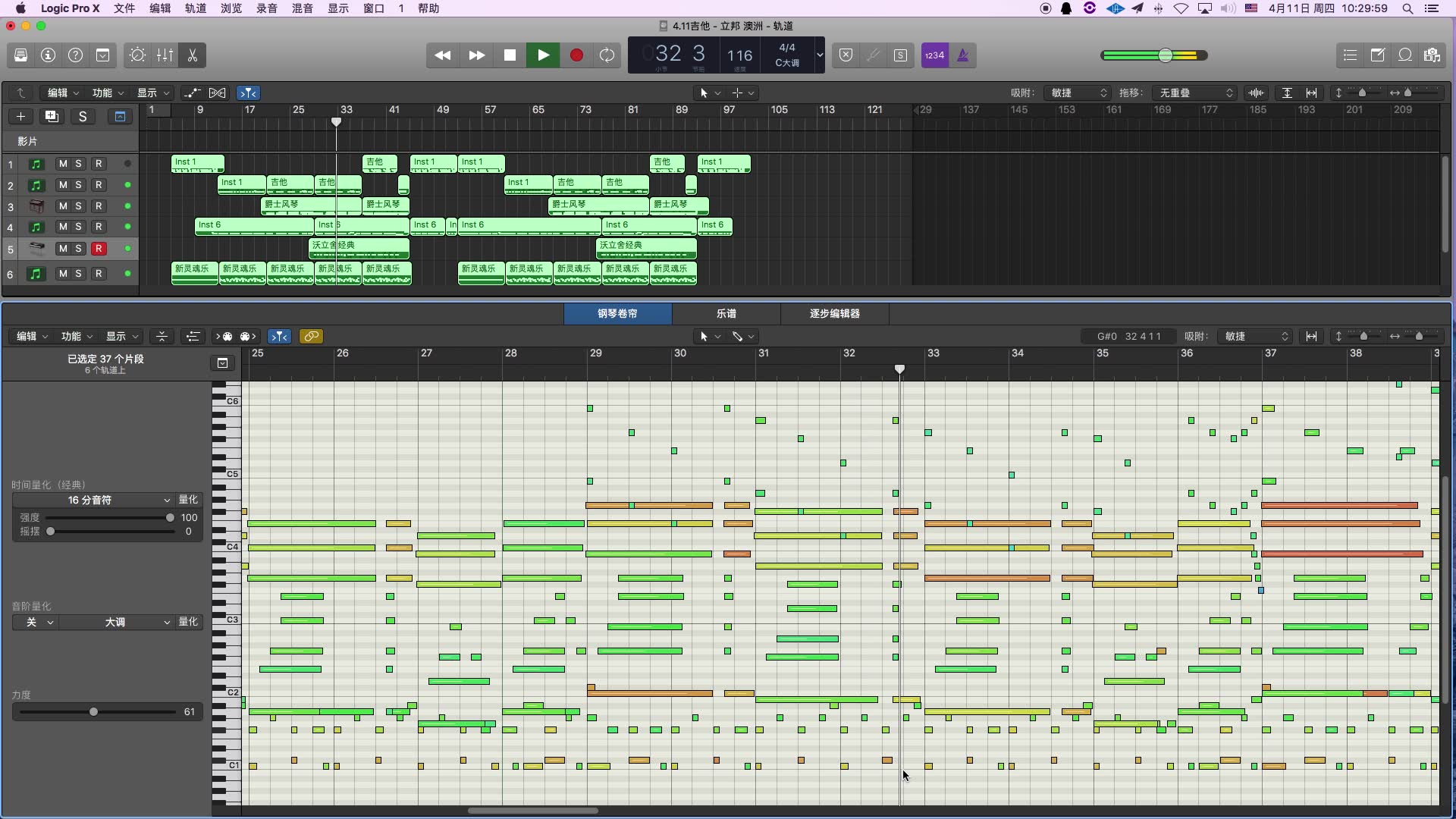
Task: Toggle the Solo S button in control bar
Action: click(x=901, y=55)
